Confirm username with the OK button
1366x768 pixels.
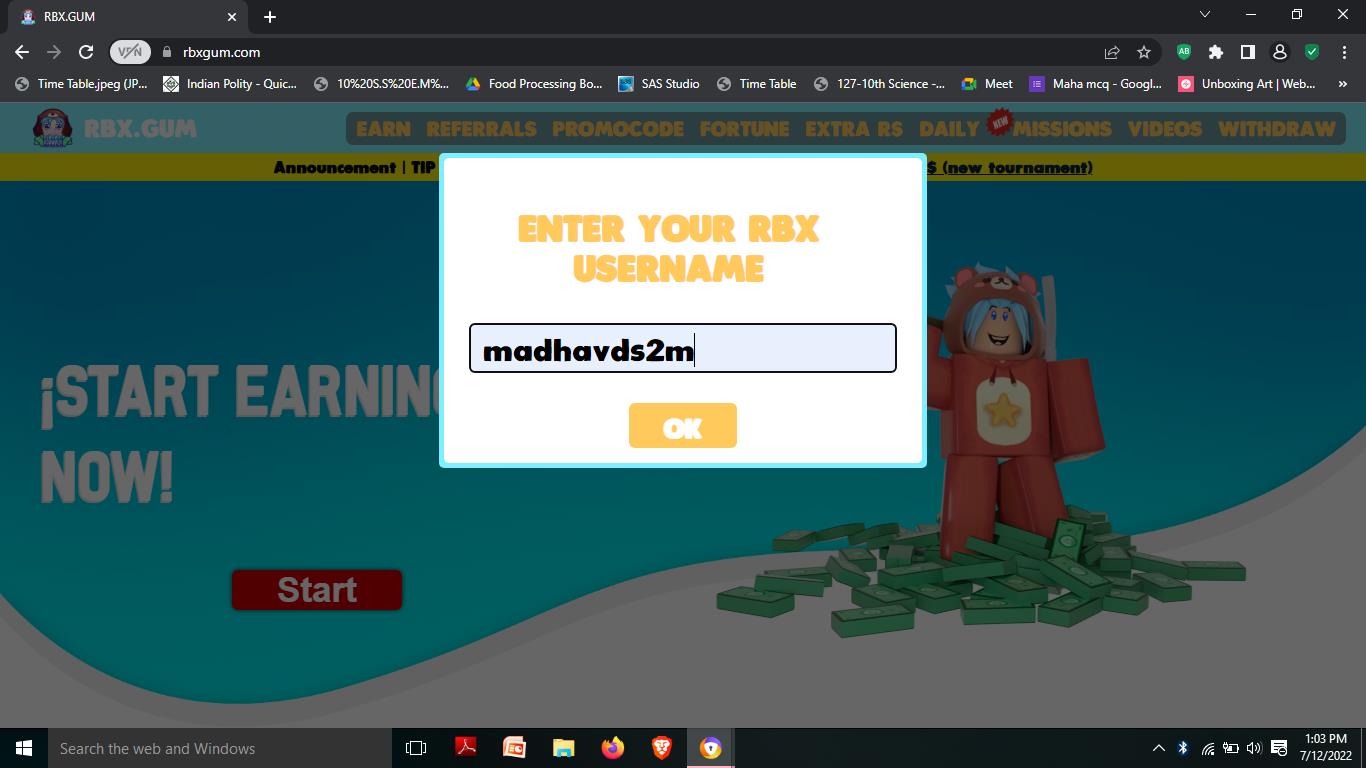(x=683, y=426)
